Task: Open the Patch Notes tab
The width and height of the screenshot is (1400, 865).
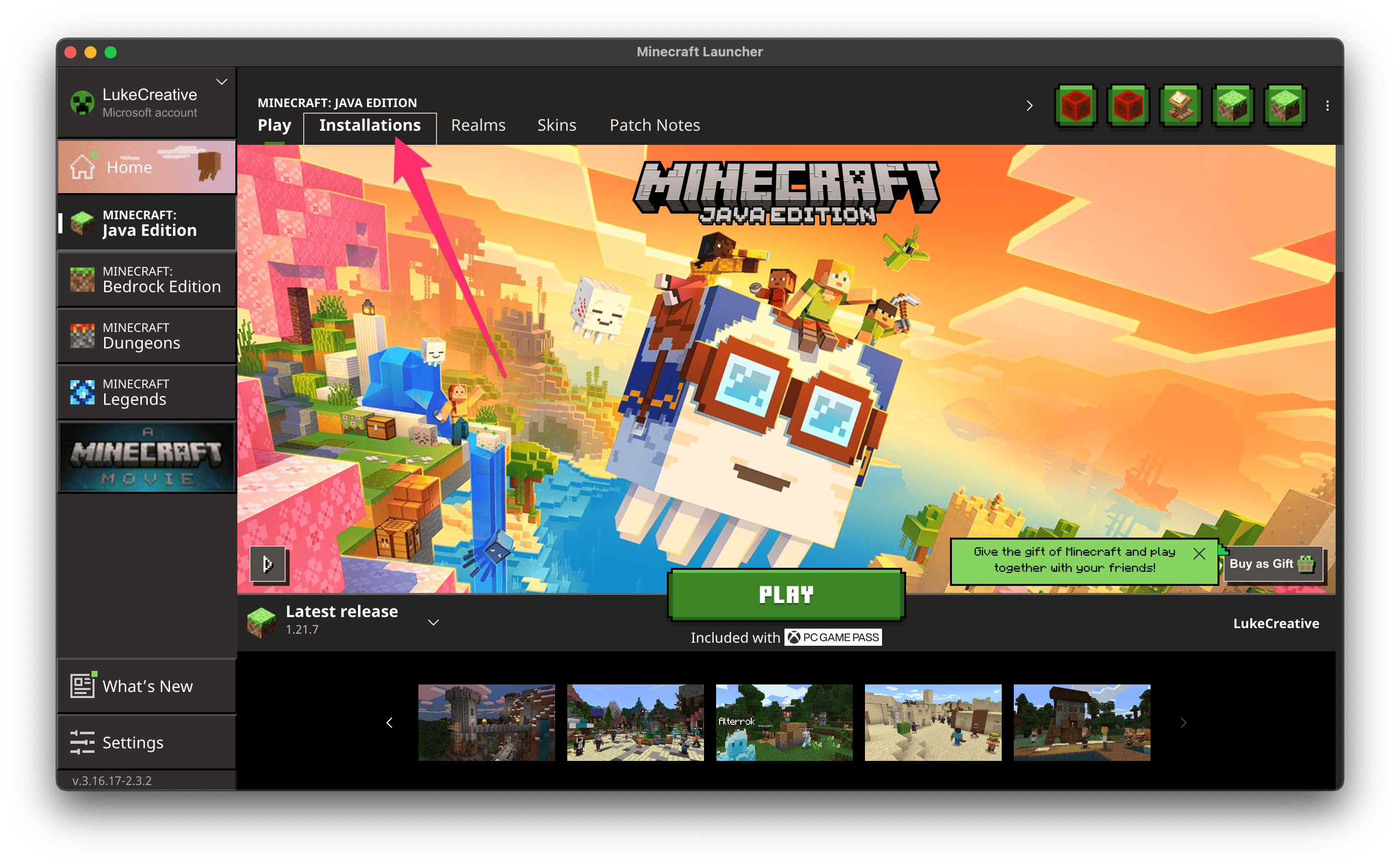Action: click(x=654, y=125)
